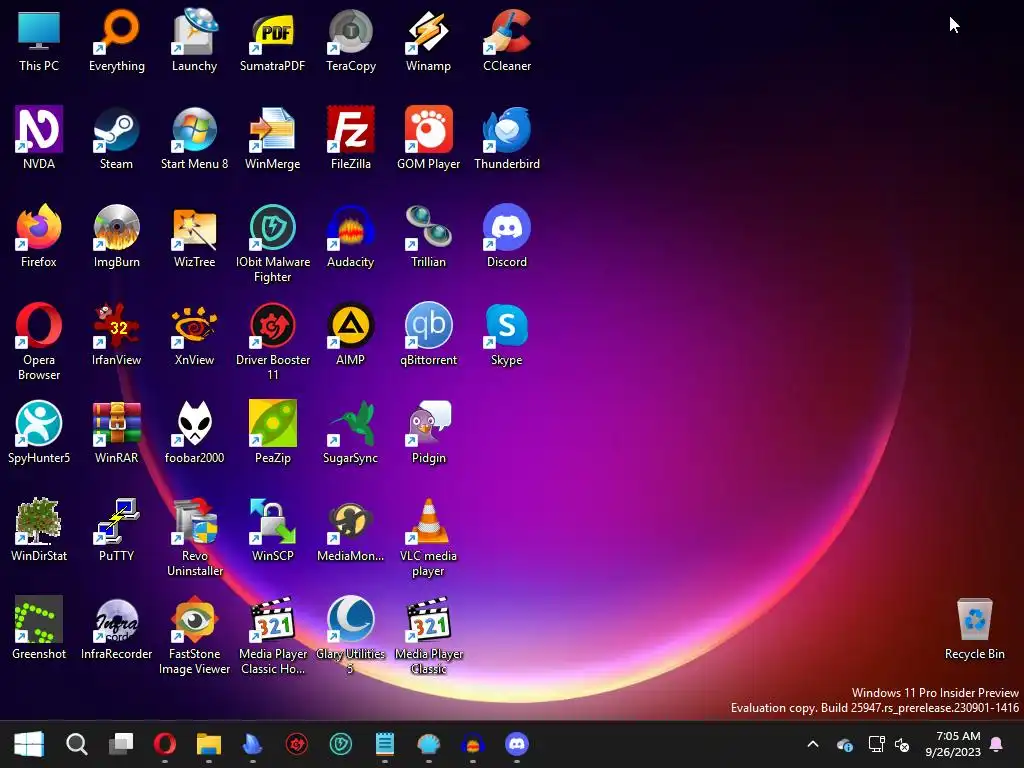Switch to IObit Malware Fighter in taskbar
This screenshot has height=768, width=1024.
[x=341, y=744]
